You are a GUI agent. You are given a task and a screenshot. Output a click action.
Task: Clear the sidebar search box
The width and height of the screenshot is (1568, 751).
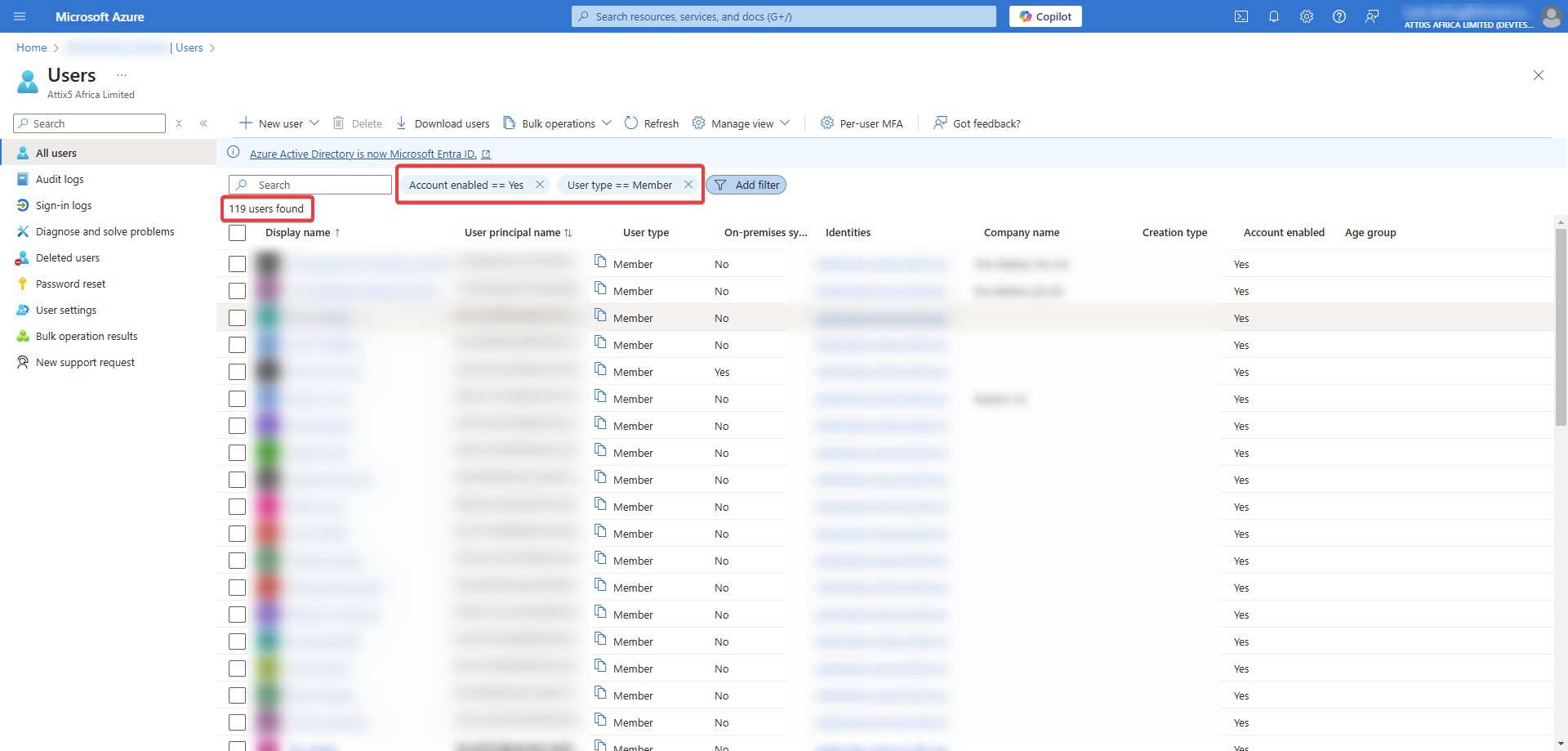pyautogui.click(x=179, y=123)
